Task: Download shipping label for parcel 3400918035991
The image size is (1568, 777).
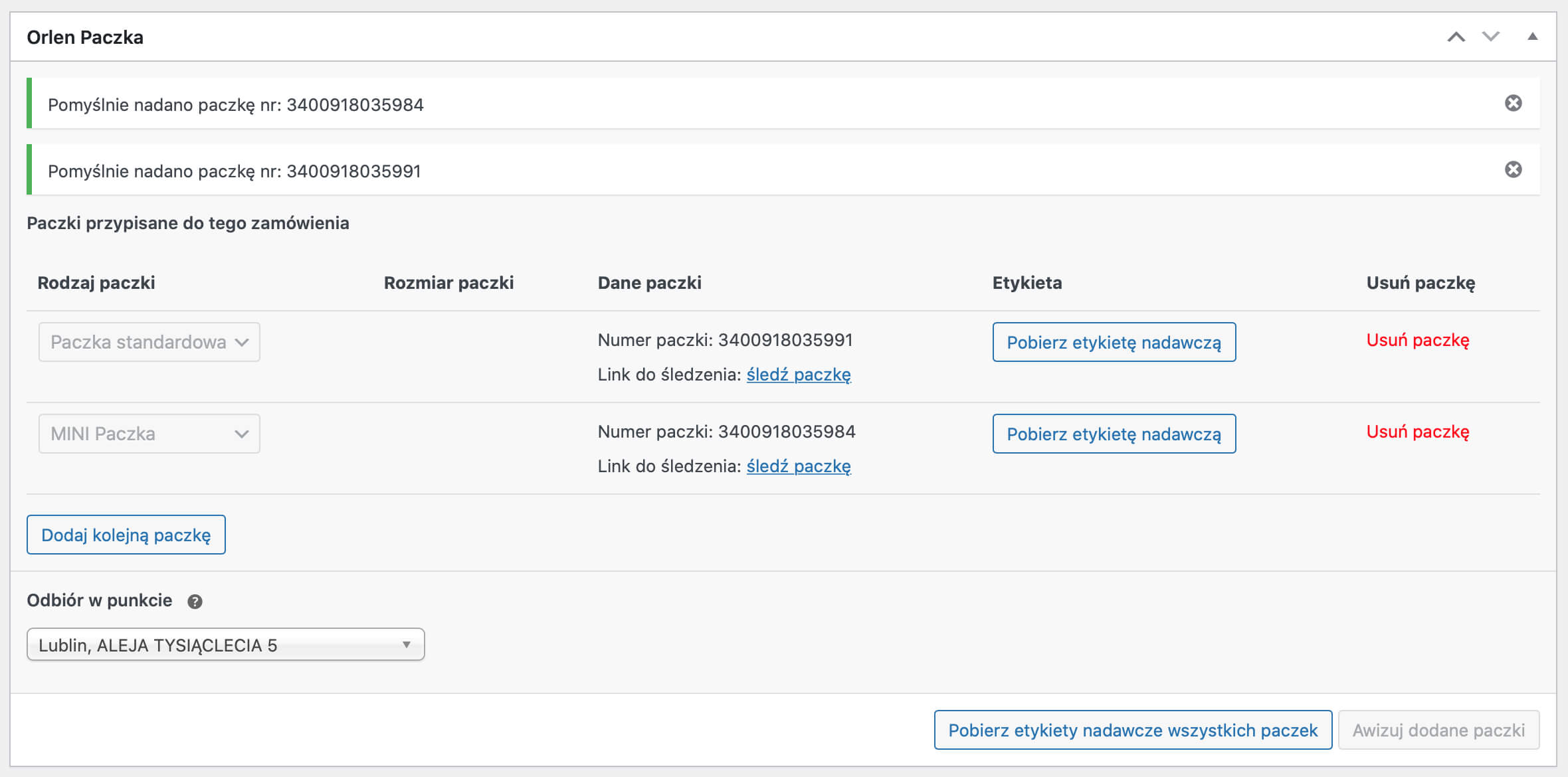Action: point(1114,342)
